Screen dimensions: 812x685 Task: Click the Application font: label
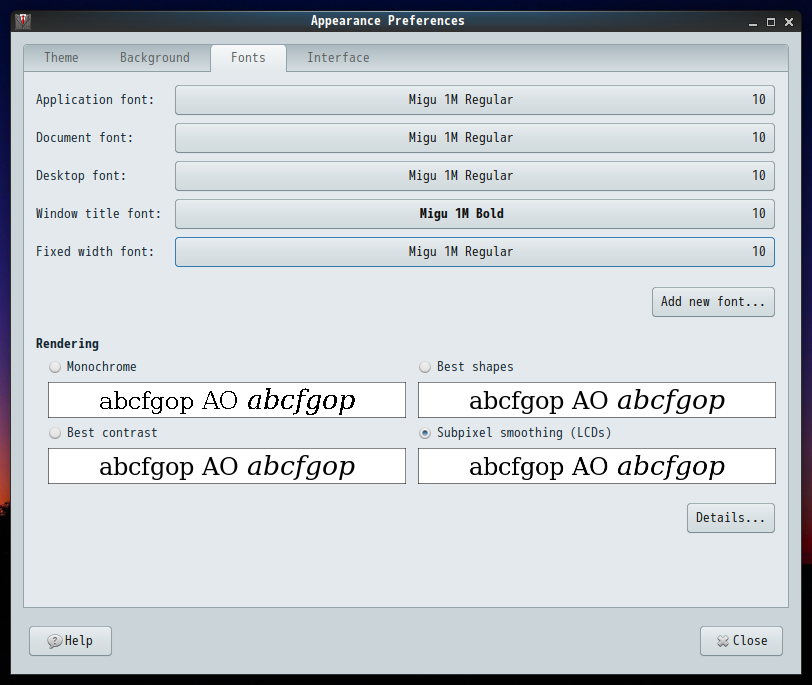tap(95, 100)
